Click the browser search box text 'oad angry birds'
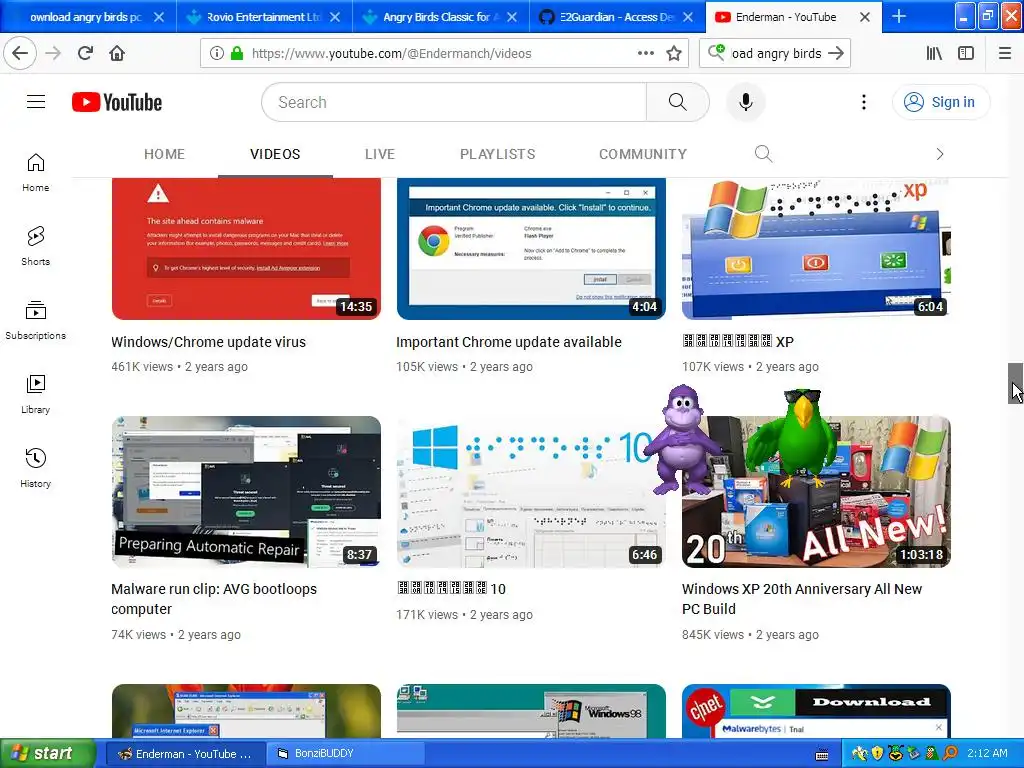This screenshot has width=1024, height=768. coord(776,54)
